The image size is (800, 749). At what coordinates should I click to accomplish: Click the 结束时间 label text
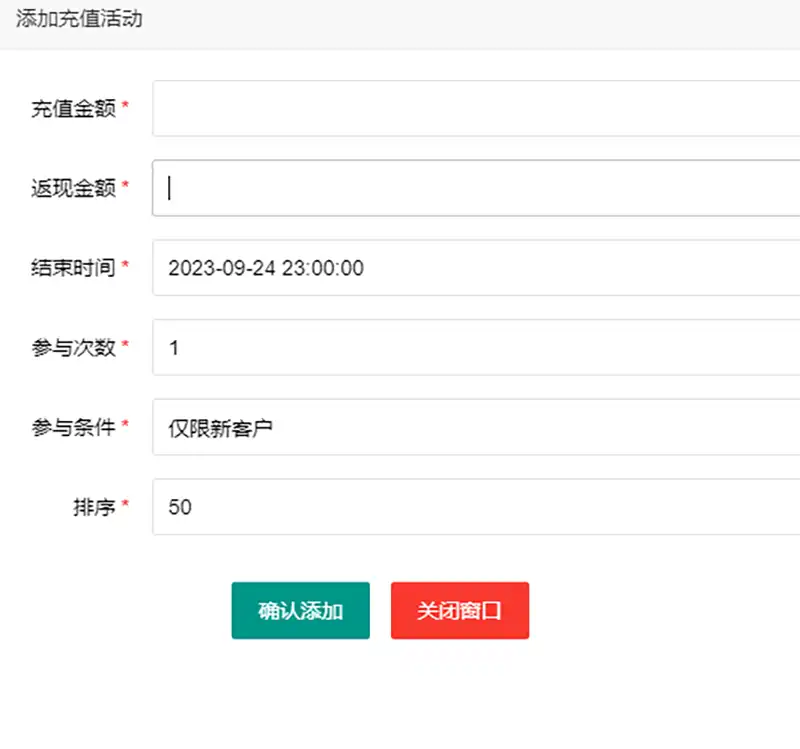[73, 268]
